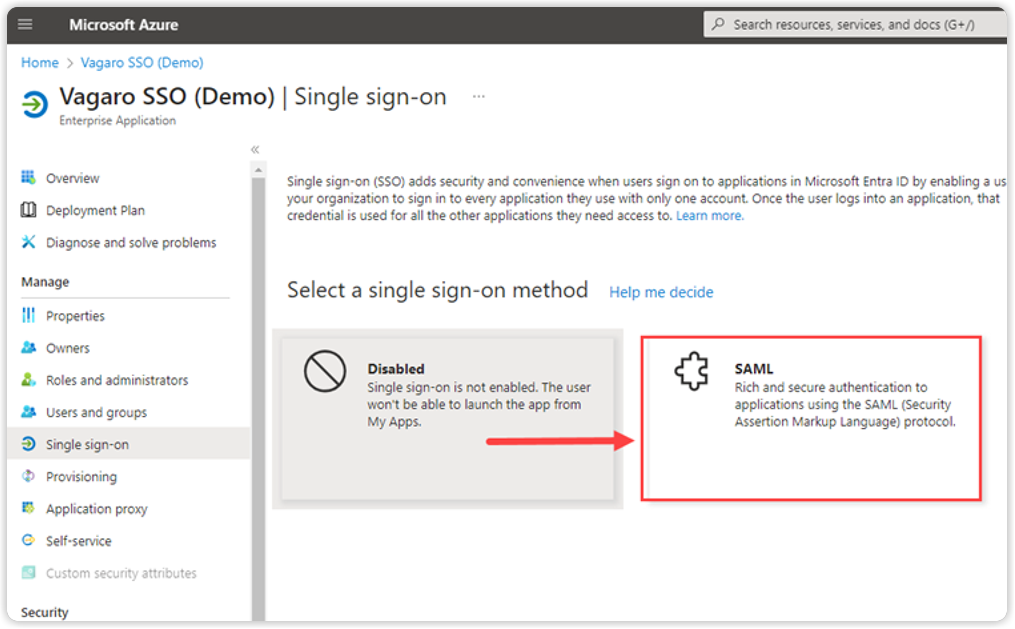Open Vagaro SSO (Demo) breadcrumb link
Screen dimensions: 1015x629
coord(142,63)
